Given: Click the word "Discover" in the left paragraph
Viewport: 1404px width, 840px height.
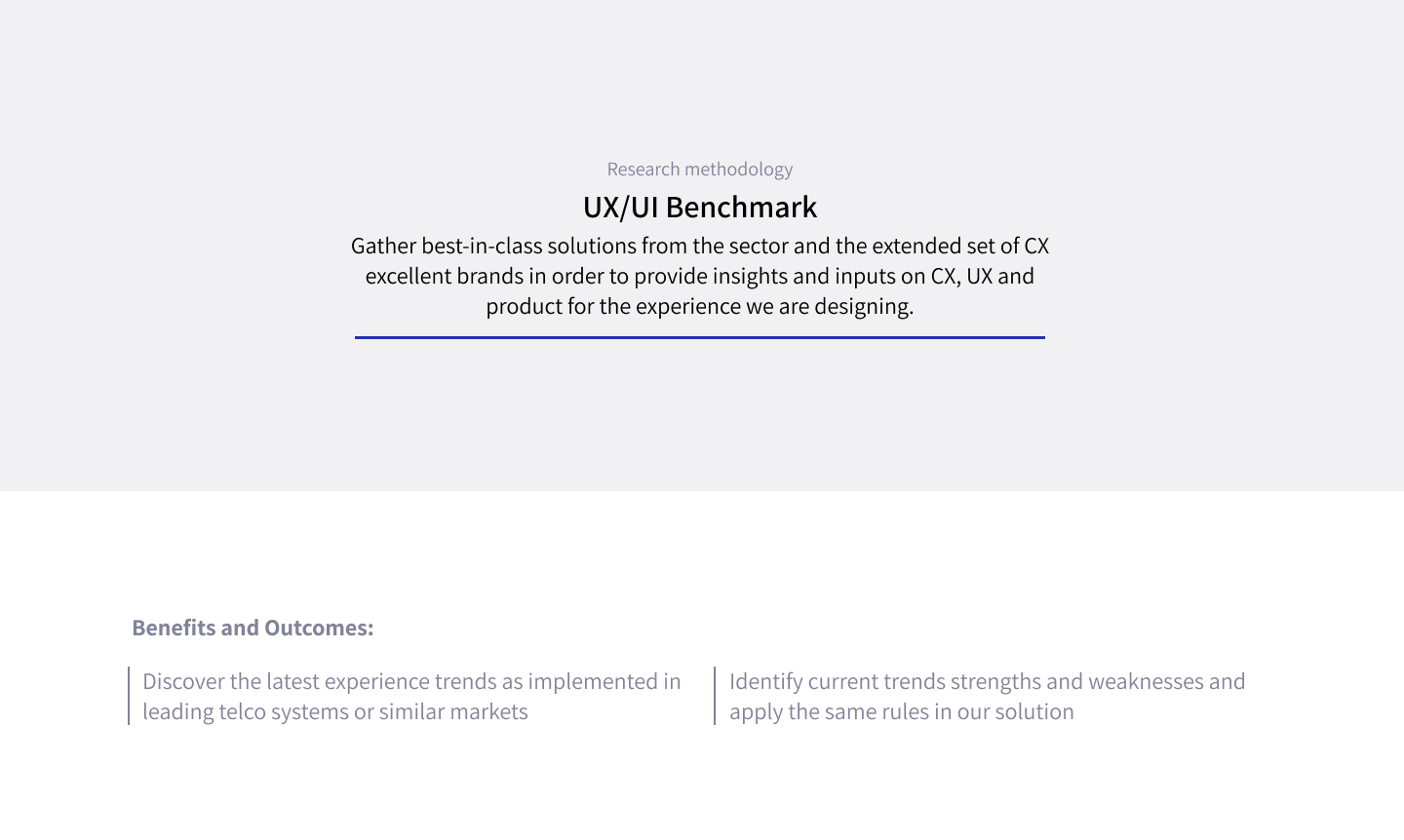Looking at the screenshot, I should click(x=183, y=681).
